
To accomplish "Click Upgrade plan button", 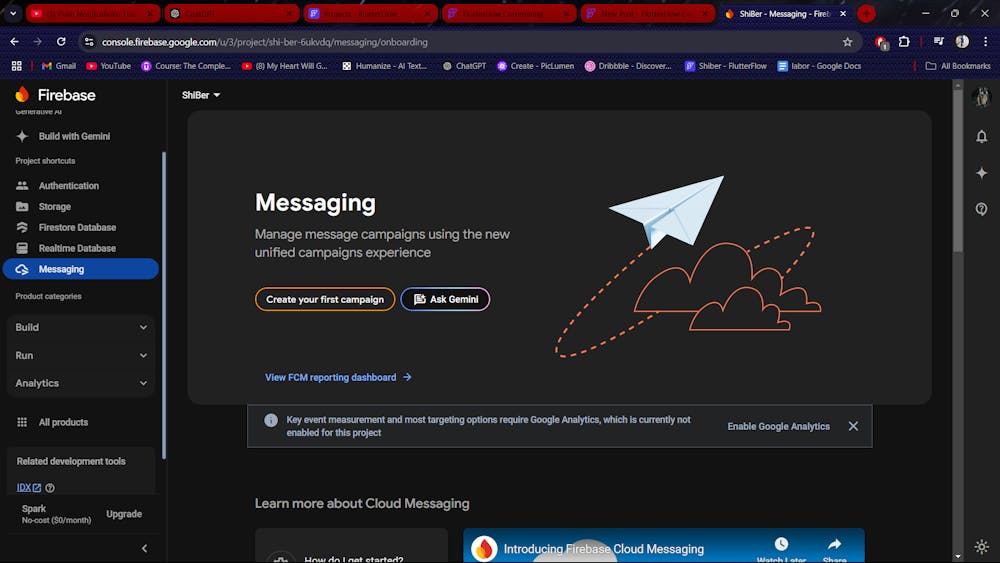I will (x=124, y=514).
